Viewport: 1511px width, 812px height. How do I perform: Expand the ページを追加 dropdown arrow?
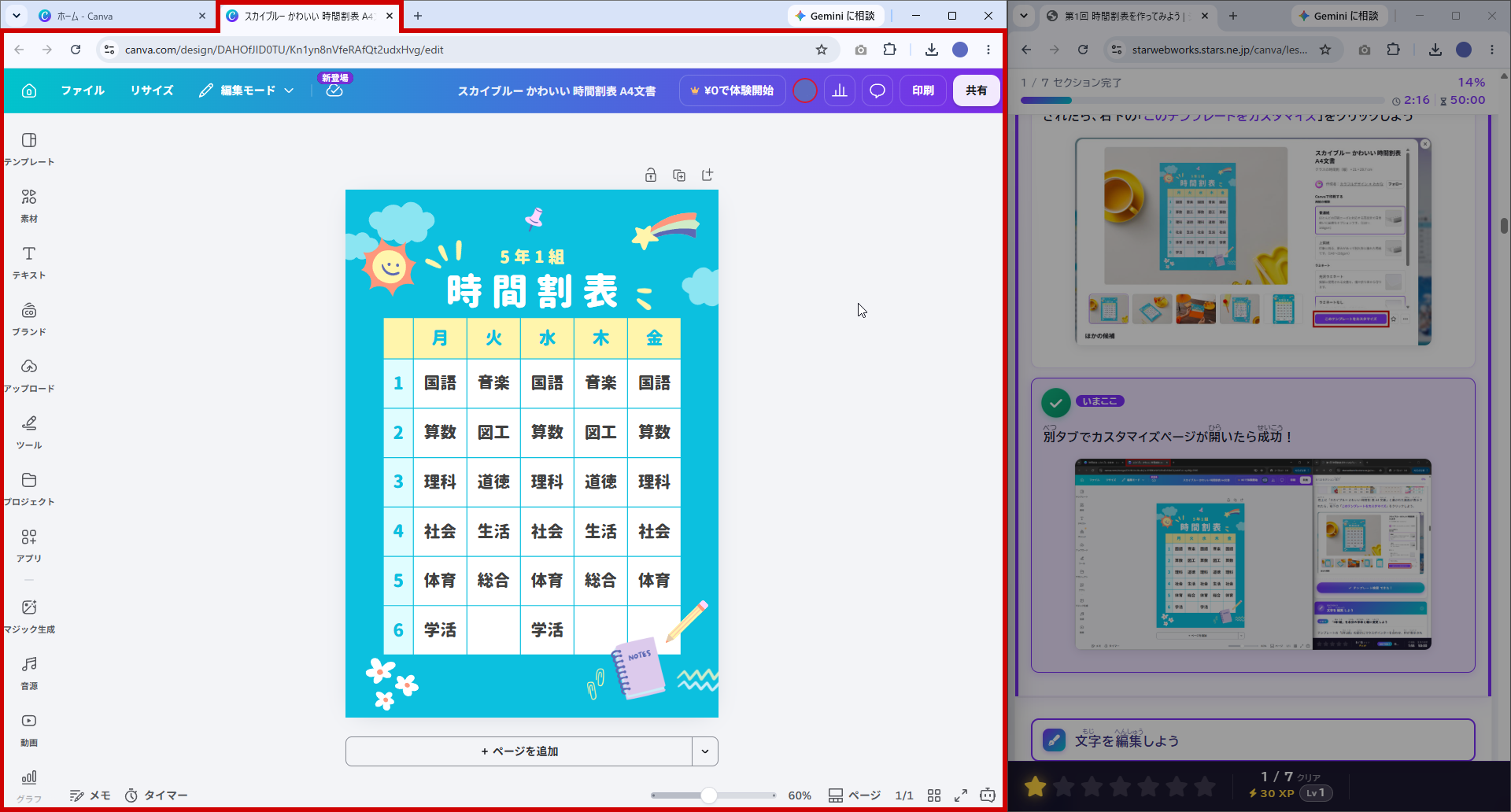coord(705,751)
